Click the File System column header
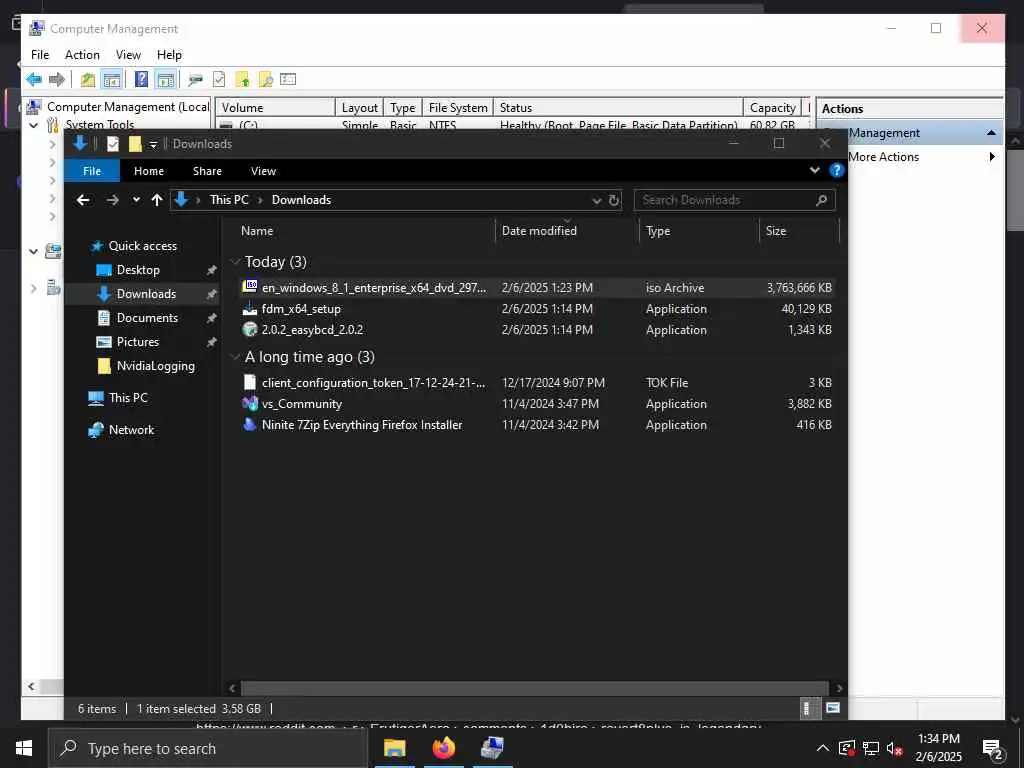This screenshot has width=1024, height=768. point(458,108)
